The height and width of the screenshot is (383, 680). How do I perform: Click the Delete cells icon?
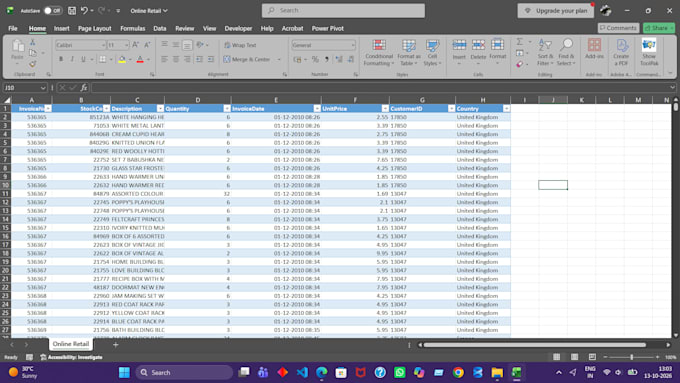pos(478,45)
